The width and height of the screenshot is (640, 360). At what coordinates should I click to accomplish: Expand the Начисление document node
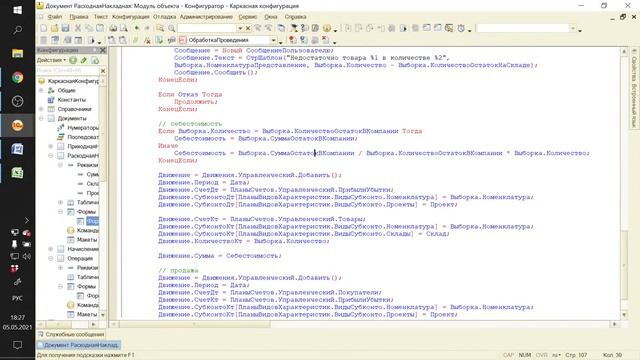click(x=51, y=249)
